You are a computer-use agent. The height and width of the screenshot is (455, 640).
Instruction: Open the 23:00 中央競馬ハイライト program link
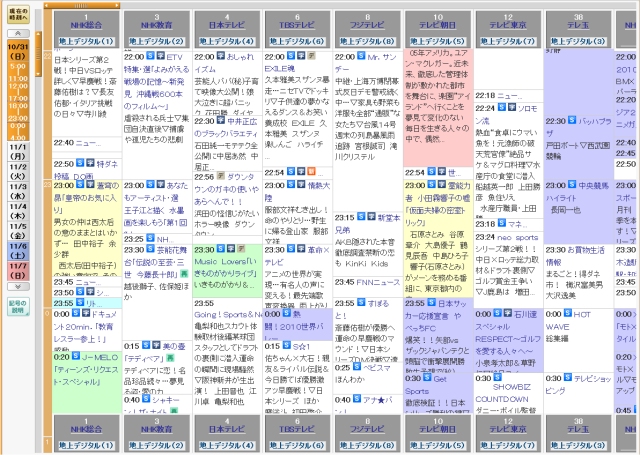pyautogui.click(x=577, y=191)
